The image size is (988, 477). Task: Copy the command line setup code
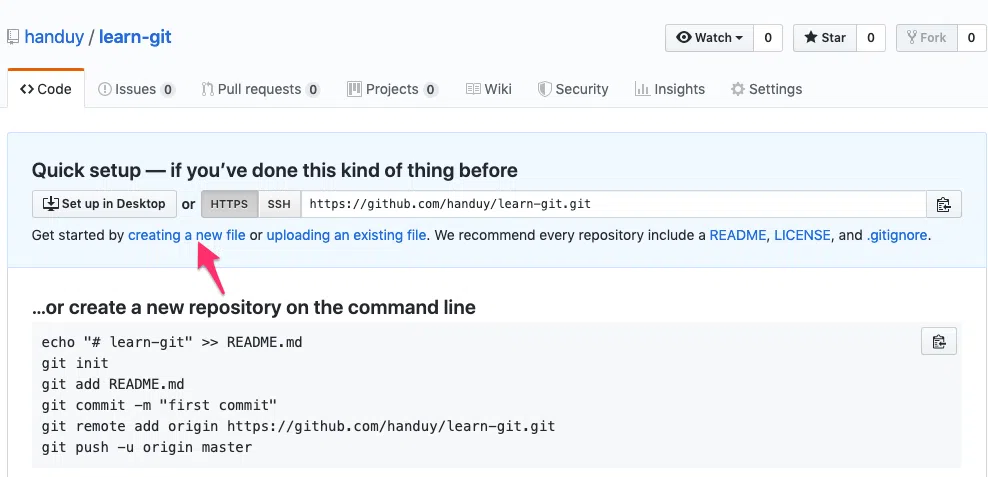click(939, 342)
